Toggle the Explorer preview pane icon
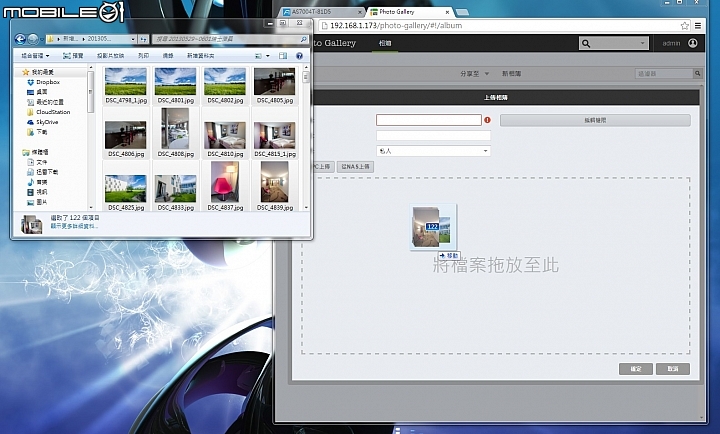Image resolution: width=720 pixels, height=434 pixels. tap(283, 56)
